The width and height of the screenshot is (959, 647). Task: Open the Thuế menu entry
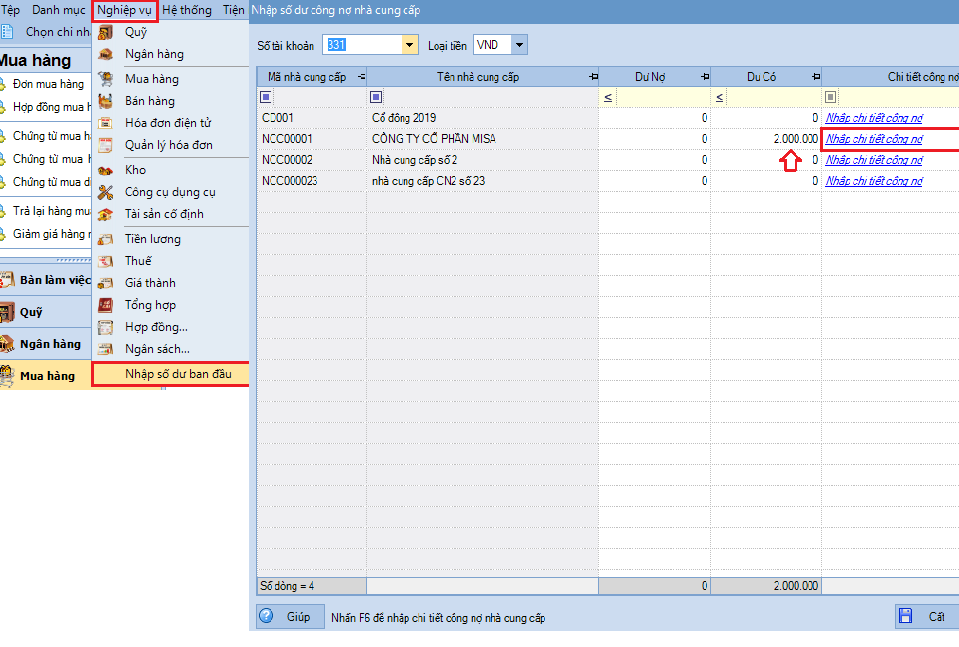tap(138, 261)
